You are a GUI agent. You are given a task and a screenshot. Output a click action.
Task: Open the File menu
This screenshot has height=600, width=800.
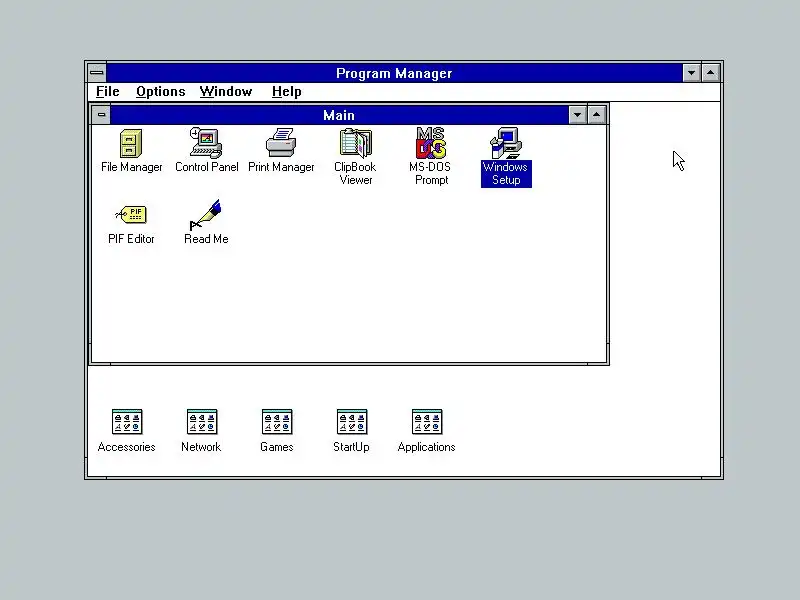click(108, 92)
